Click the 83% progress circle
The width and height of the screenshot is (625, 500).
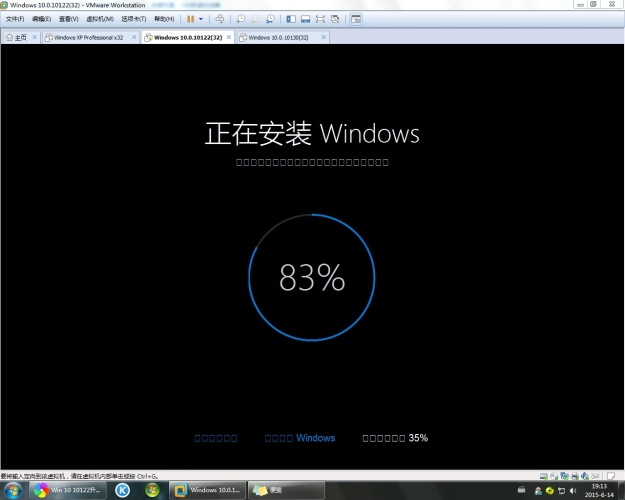(312, 278)
